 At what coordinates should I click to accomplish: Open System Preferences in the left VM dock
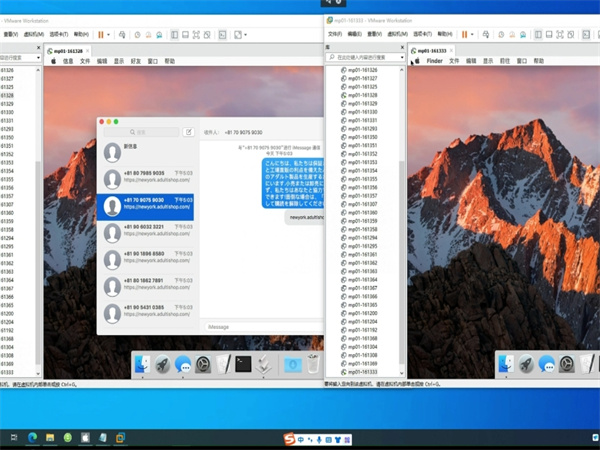click(205, 365)
